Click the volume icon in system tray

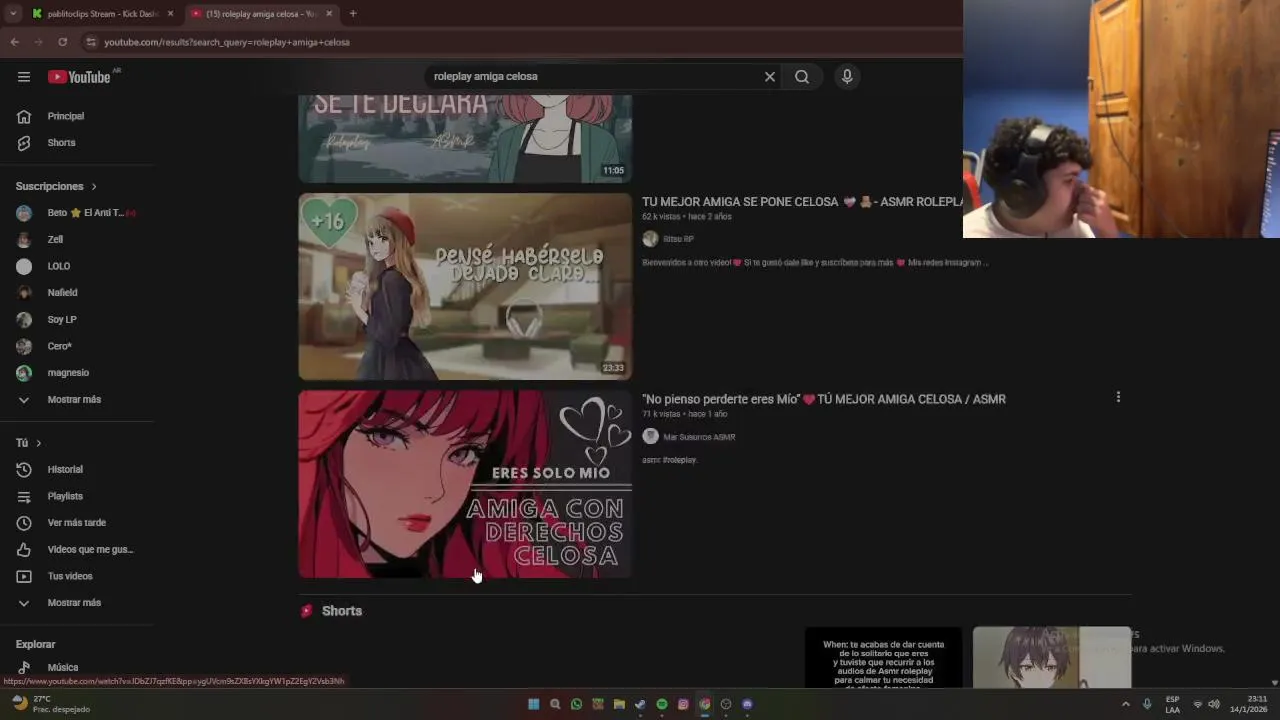[1214, 704]
